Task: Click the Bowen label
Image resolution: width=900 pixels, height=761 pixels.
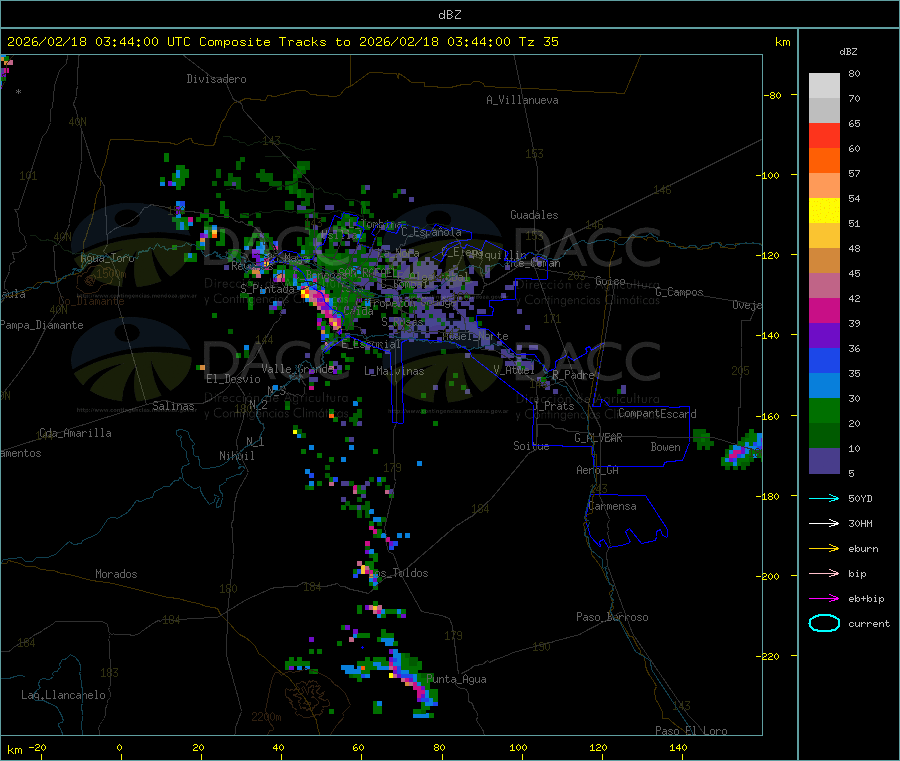Action: tap(666, 447)
